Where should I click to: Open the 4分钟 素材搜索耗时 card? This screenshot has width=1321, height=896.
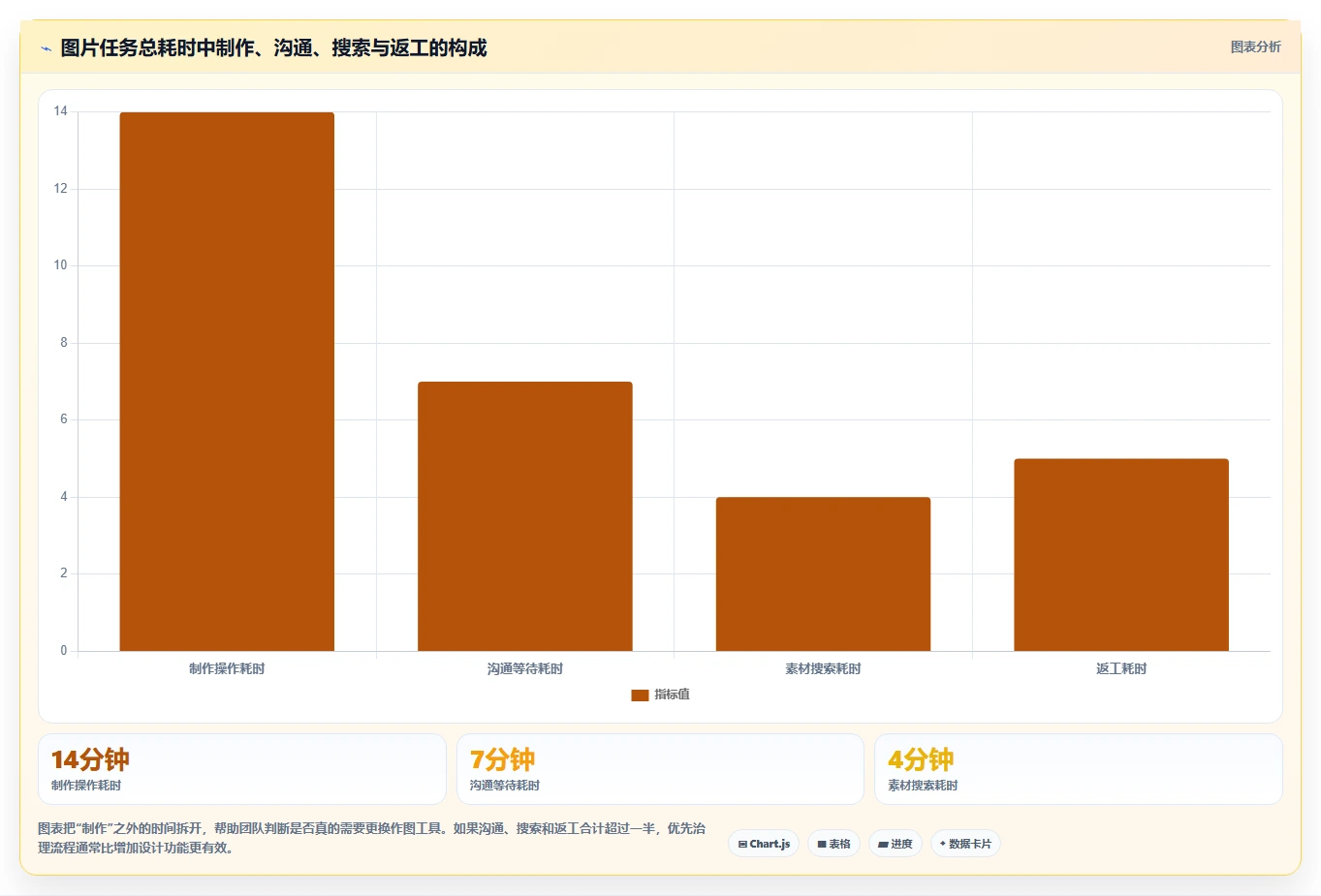[1078, 769]
